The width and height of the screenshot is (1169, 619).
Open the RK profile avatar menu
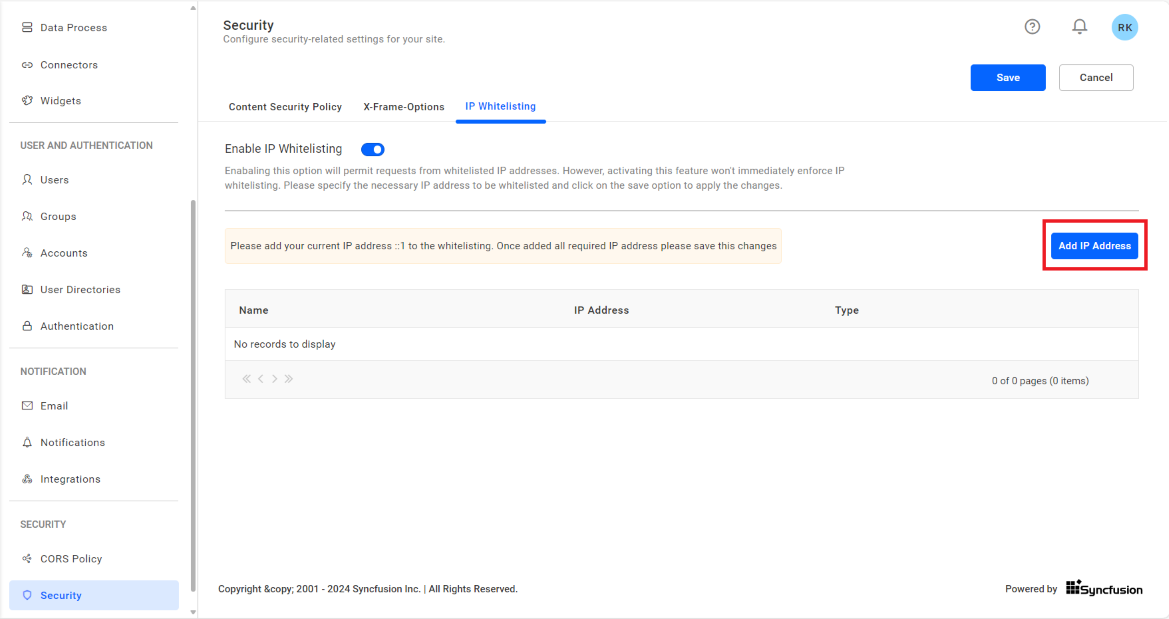tap(1124, 26)
